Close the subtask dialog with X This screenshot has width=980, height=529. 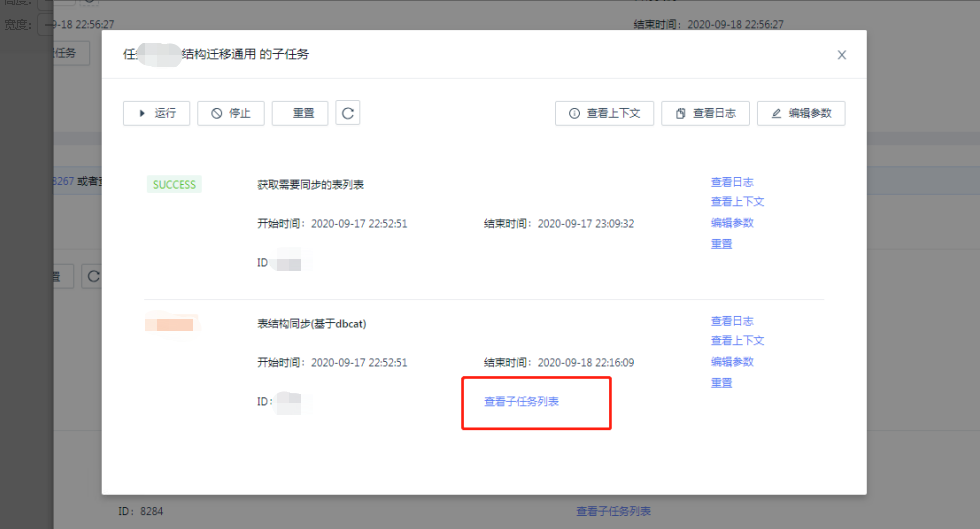coord(842,55)
